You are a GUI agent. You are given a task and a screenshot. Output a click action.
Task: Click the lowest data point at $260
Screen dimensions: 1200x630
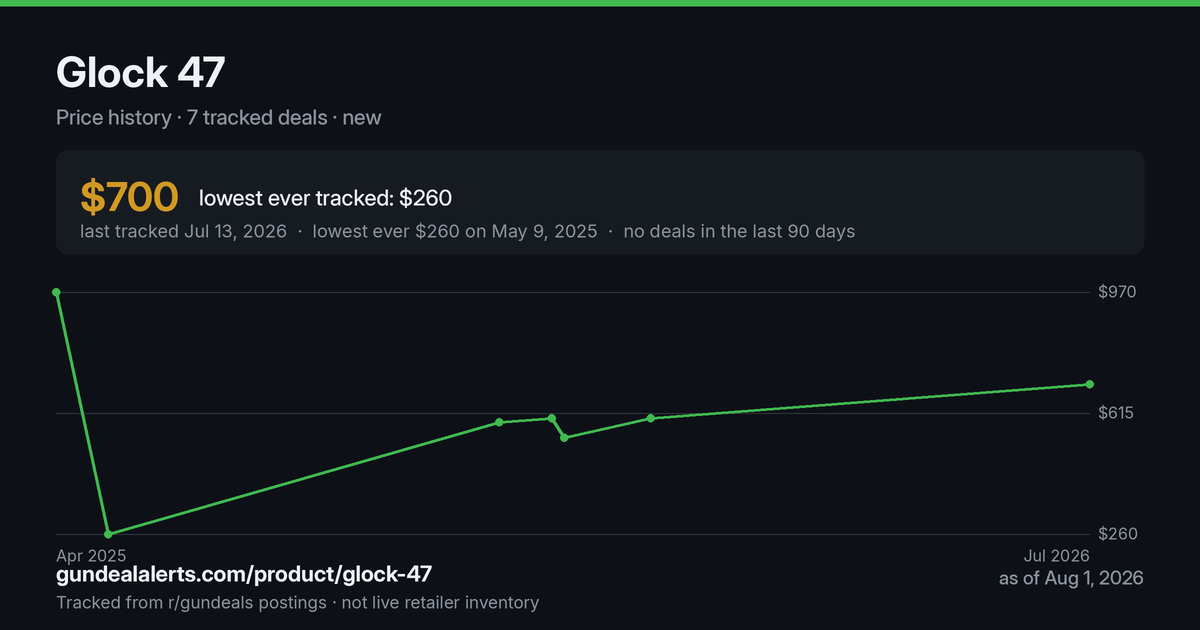(x=108, y=534)
